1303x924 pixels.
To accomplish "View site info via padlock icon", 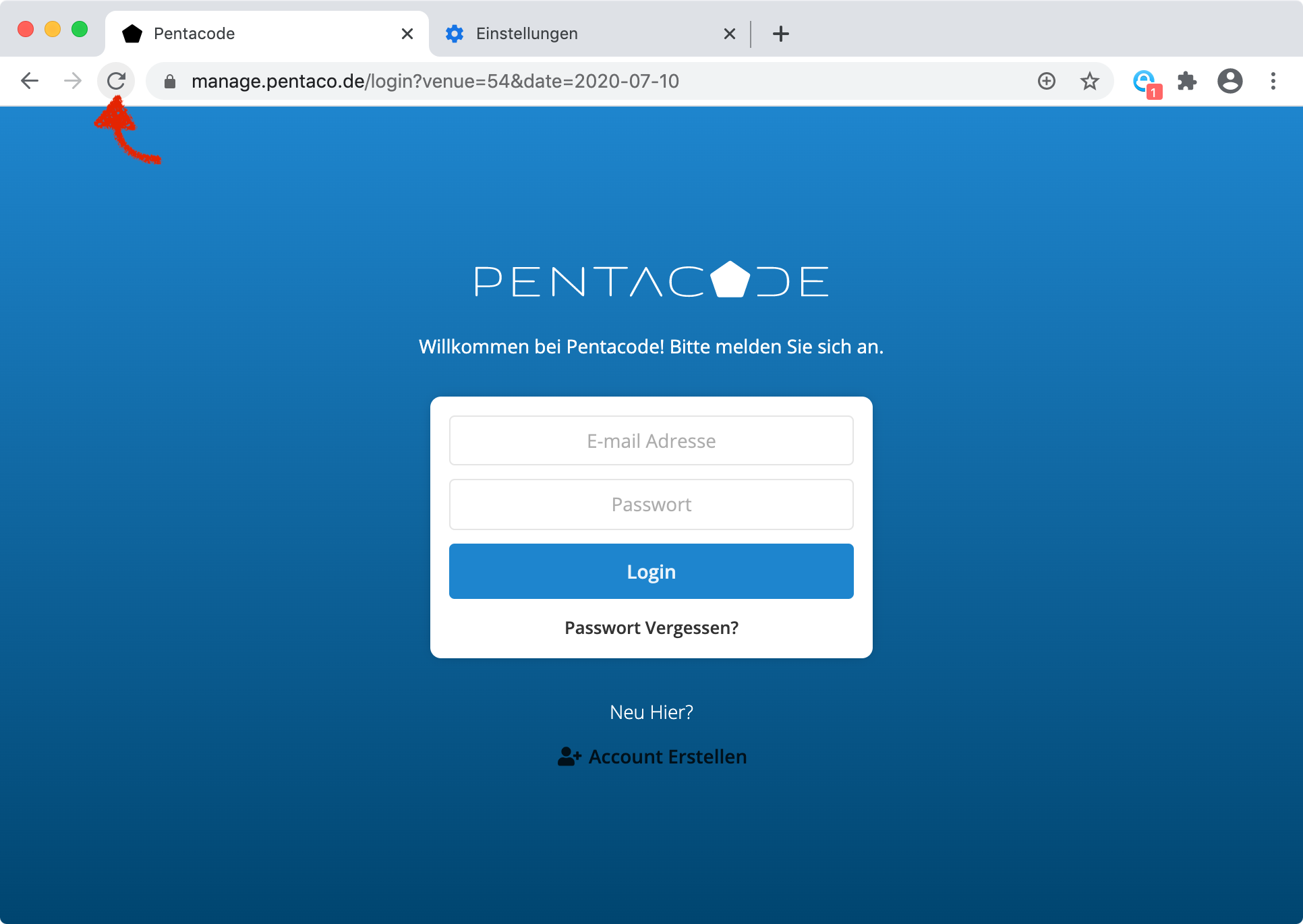I will point(170,82).
